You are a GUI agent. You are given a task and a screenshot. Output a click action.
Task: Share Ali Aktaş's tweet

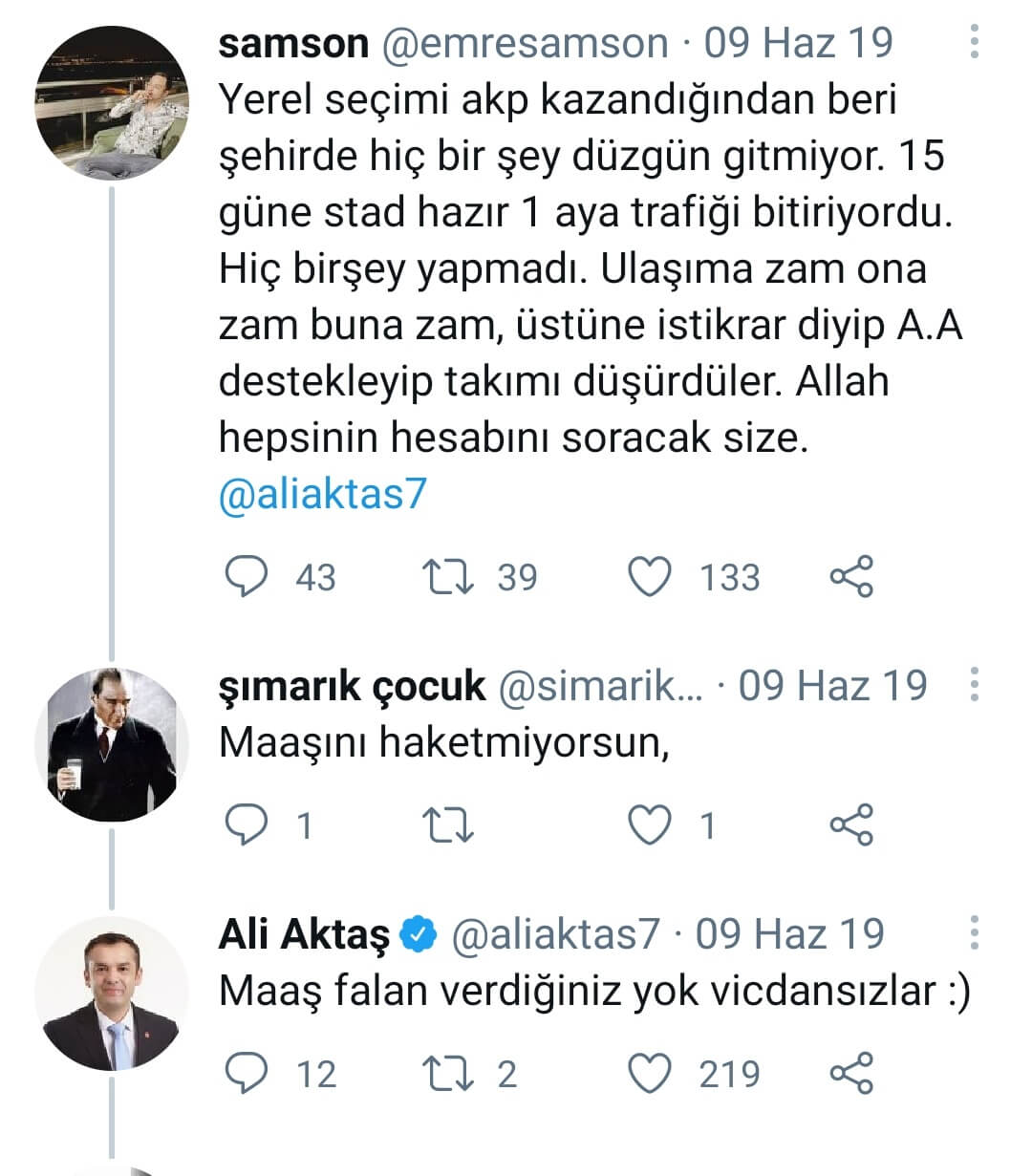tap(850, 1074)
